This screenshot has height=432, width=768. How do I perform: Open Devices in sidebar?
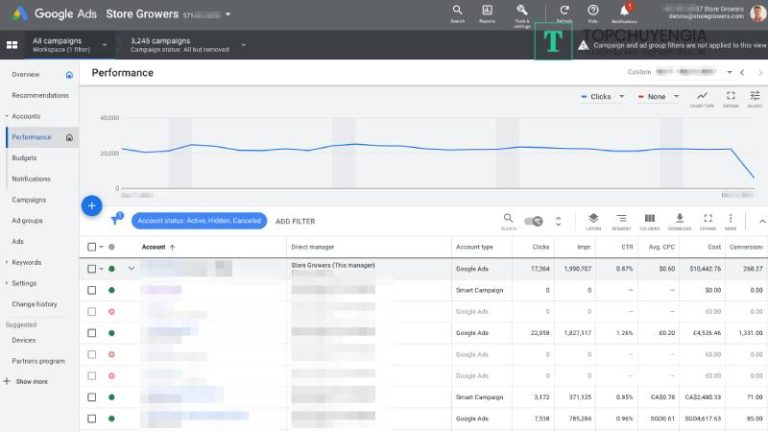[24, 340]
